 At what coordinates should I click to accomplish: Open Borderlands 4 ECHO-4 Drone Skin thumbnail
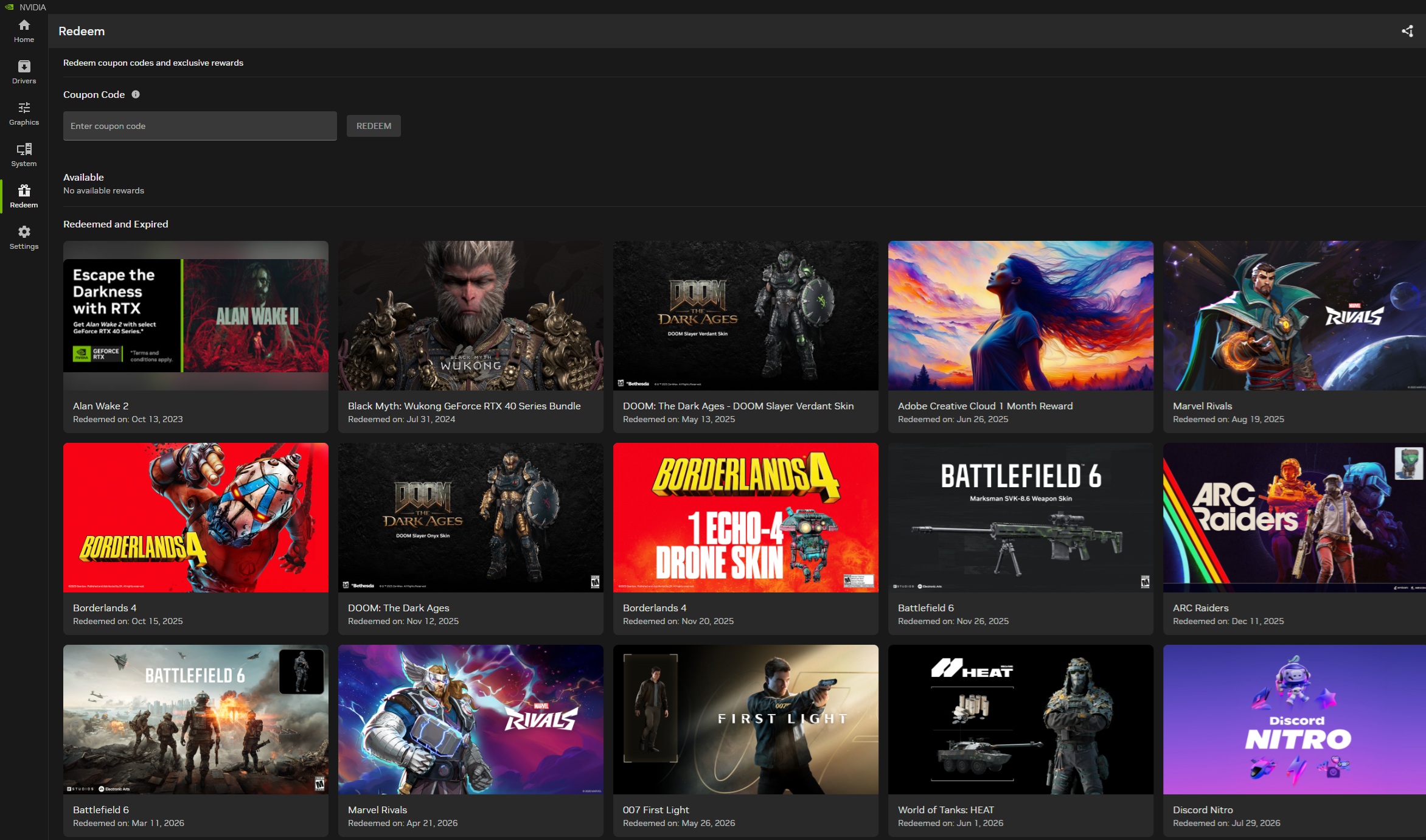point(746,518)
